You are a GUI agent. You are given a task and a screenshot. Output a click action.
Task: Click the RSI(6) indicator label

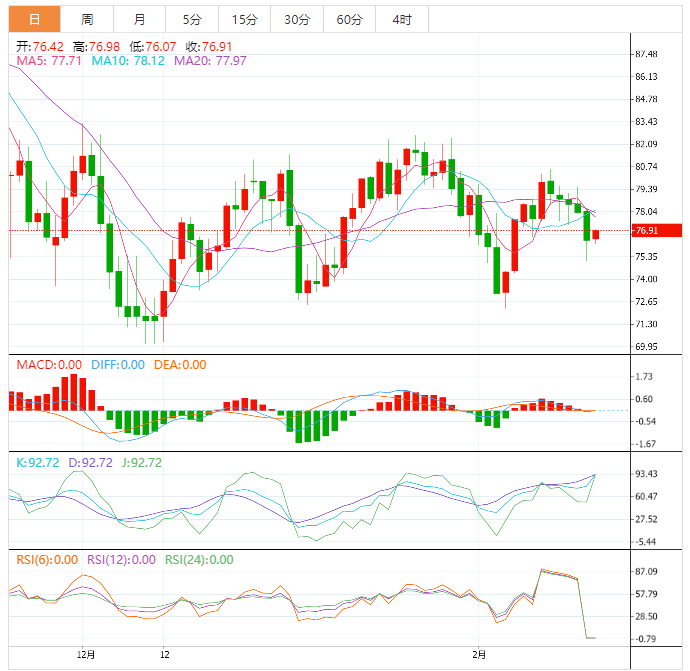(x=48, y=560)
